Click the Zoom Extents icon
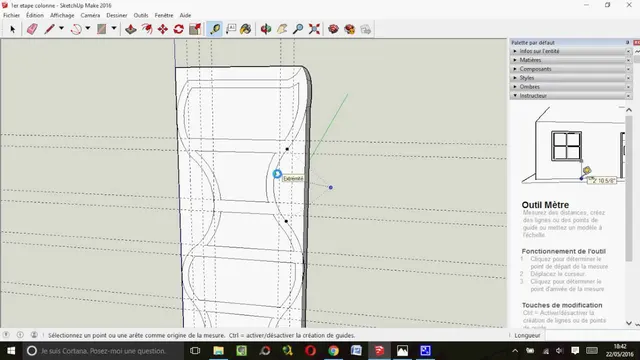 (x=314, y=29)
